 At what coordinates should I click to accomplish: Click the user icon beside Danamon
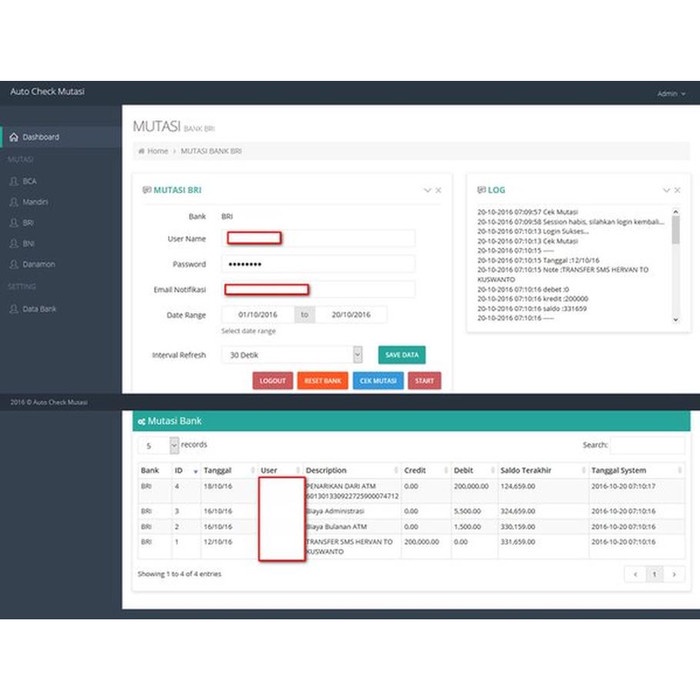click(x=14, y=264)
